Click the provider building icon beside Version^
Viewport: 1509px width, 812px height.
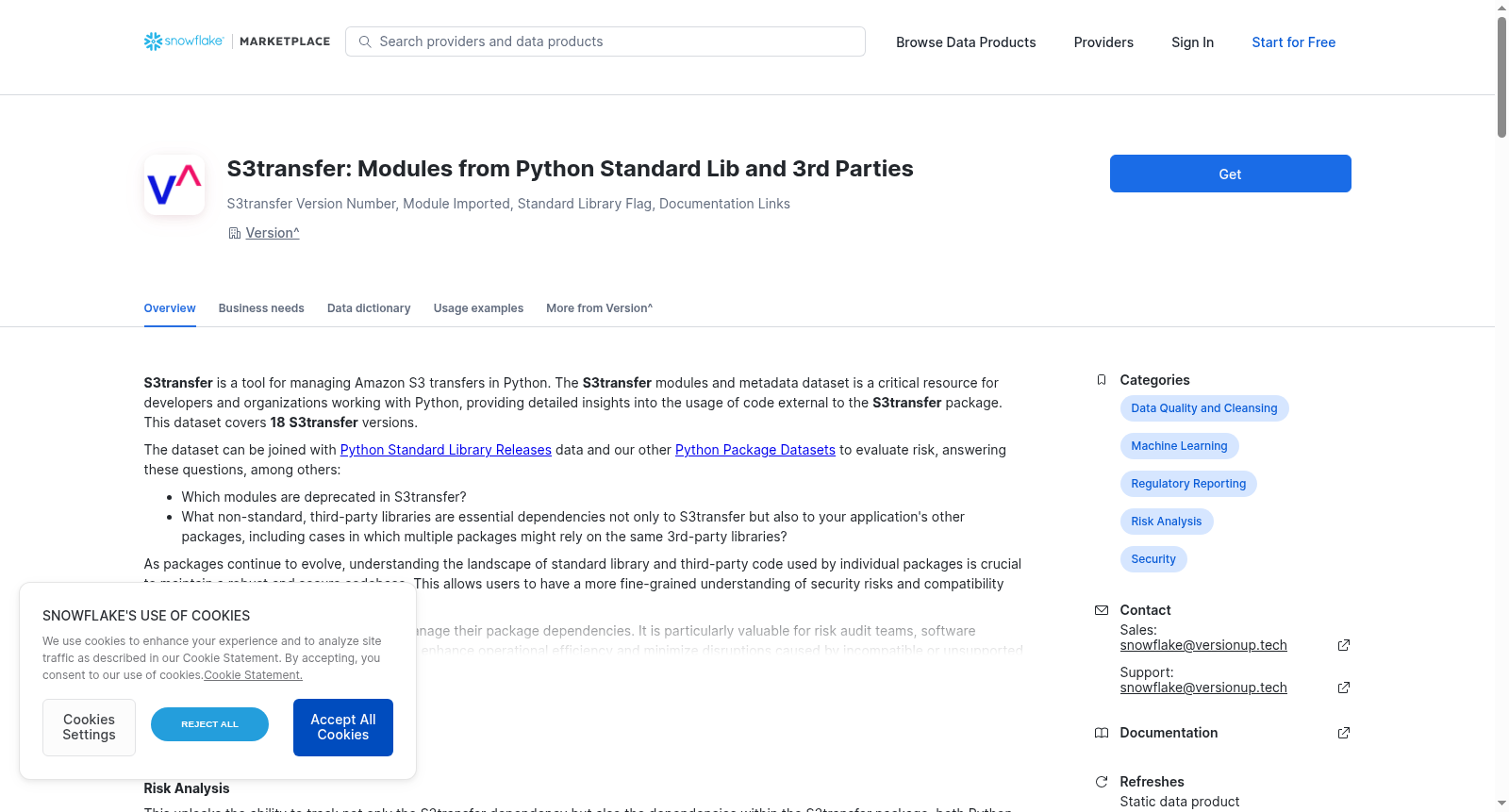[x=235, y=233]
